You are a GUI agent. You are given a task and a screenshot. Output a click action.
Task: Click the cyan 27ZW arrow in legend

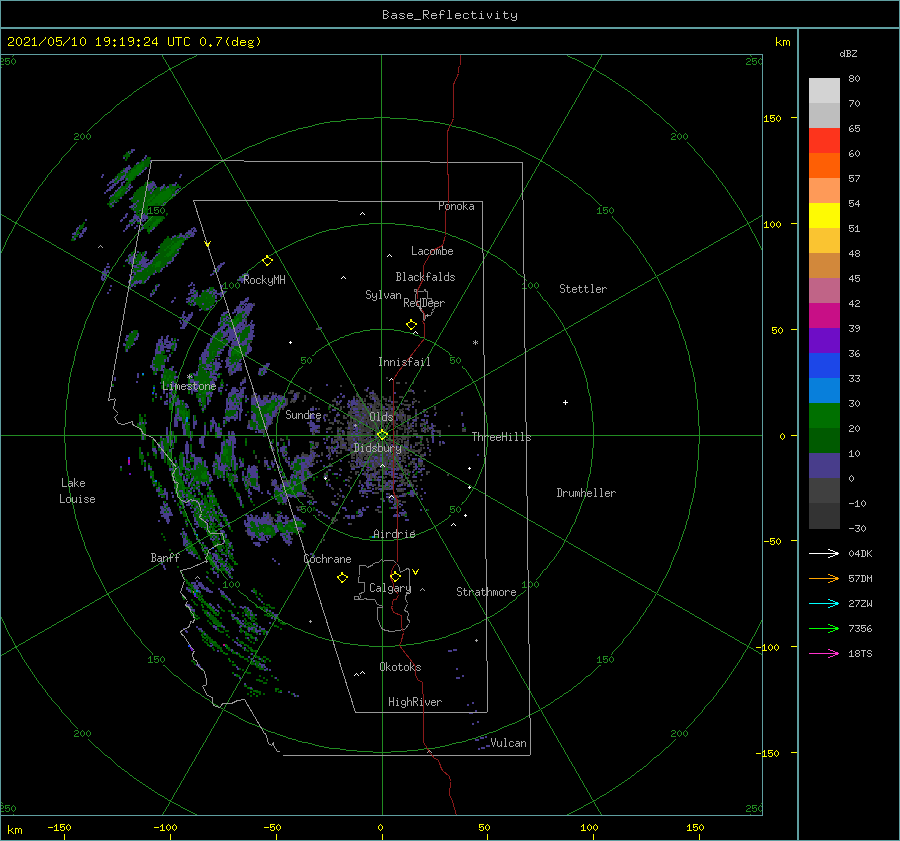(824, 603)
